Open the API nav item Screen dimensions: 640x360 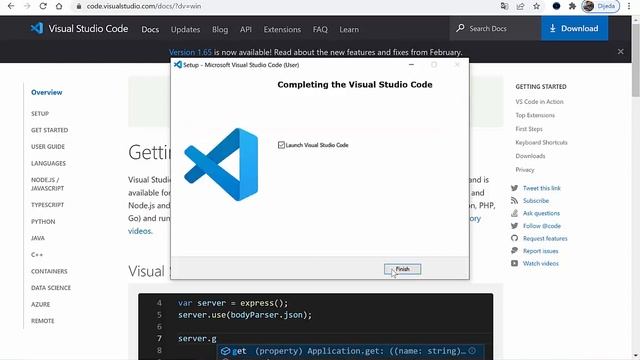246,29
